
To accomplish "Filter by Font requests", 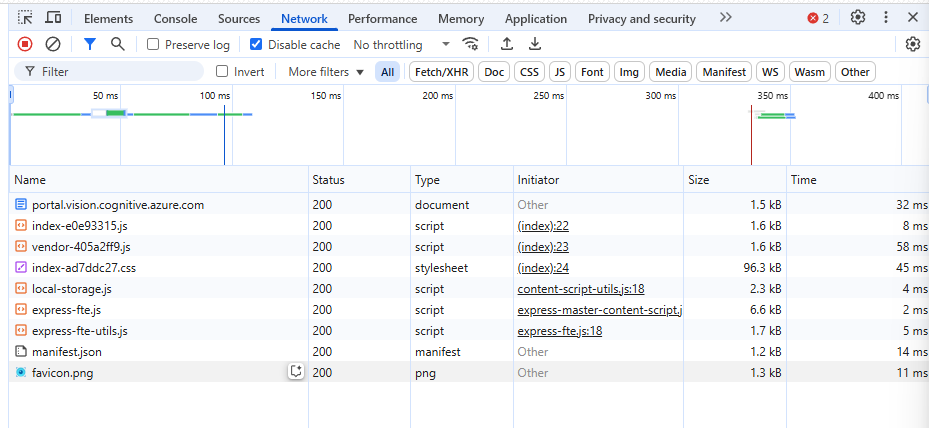I will pos(592,72).
